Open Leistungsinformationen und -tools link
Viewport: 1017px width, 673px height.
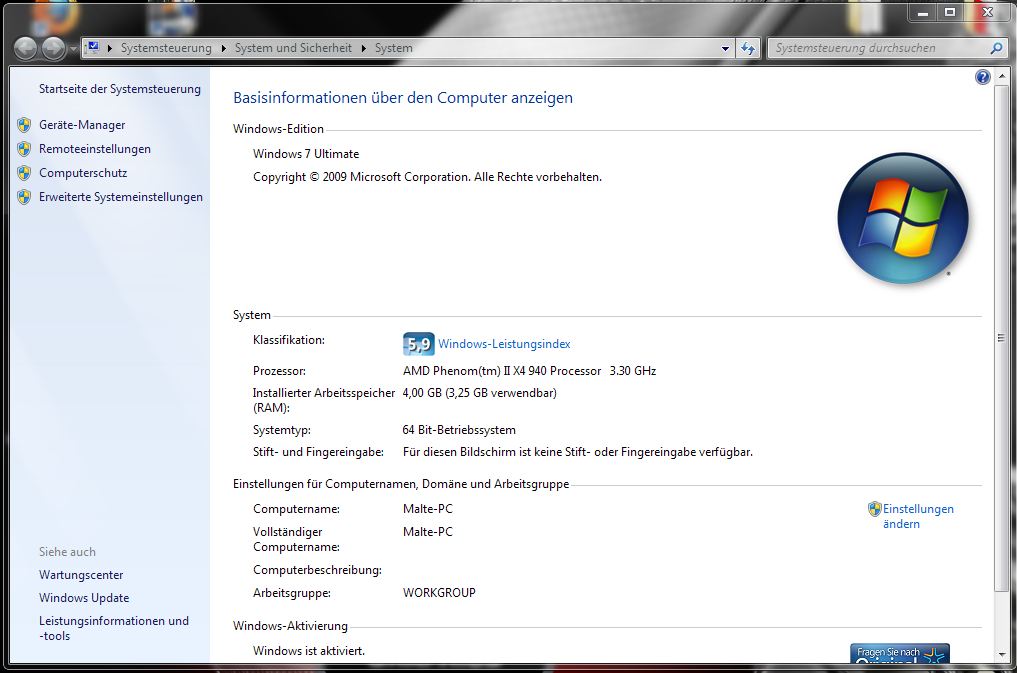(114, 628)
